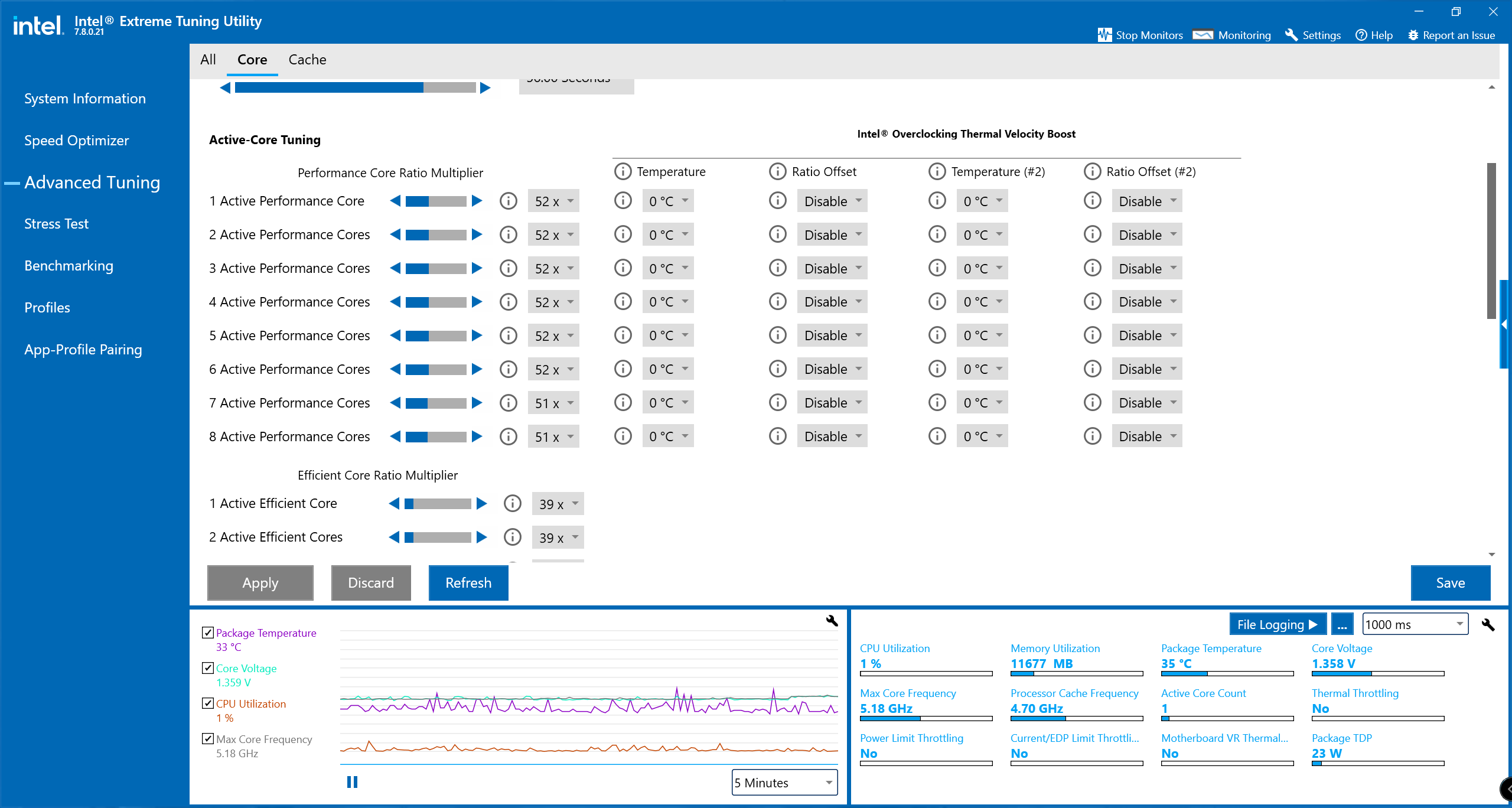
Task: Switch to the Cache tab
Action: (x=307, y=60)
